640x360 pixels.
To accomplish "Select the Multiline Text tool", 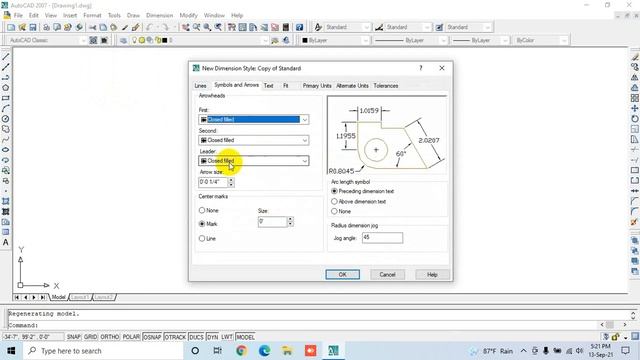I will 6,242.
